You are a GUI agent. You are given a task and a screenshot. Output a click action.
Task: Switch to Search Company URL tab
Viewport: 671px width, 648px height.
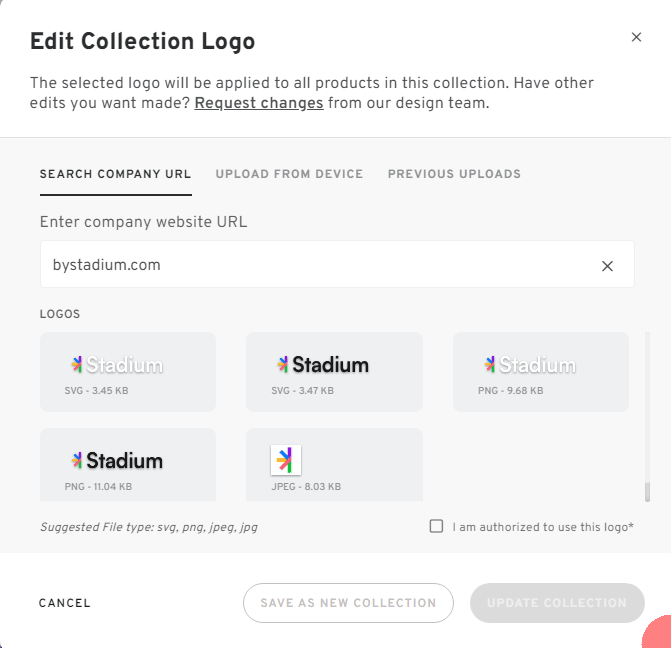point(116,174)
